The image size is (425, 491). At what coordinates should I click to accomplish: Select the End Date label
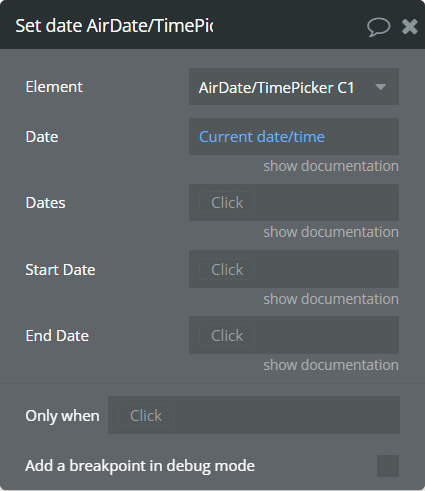point(57,336)
